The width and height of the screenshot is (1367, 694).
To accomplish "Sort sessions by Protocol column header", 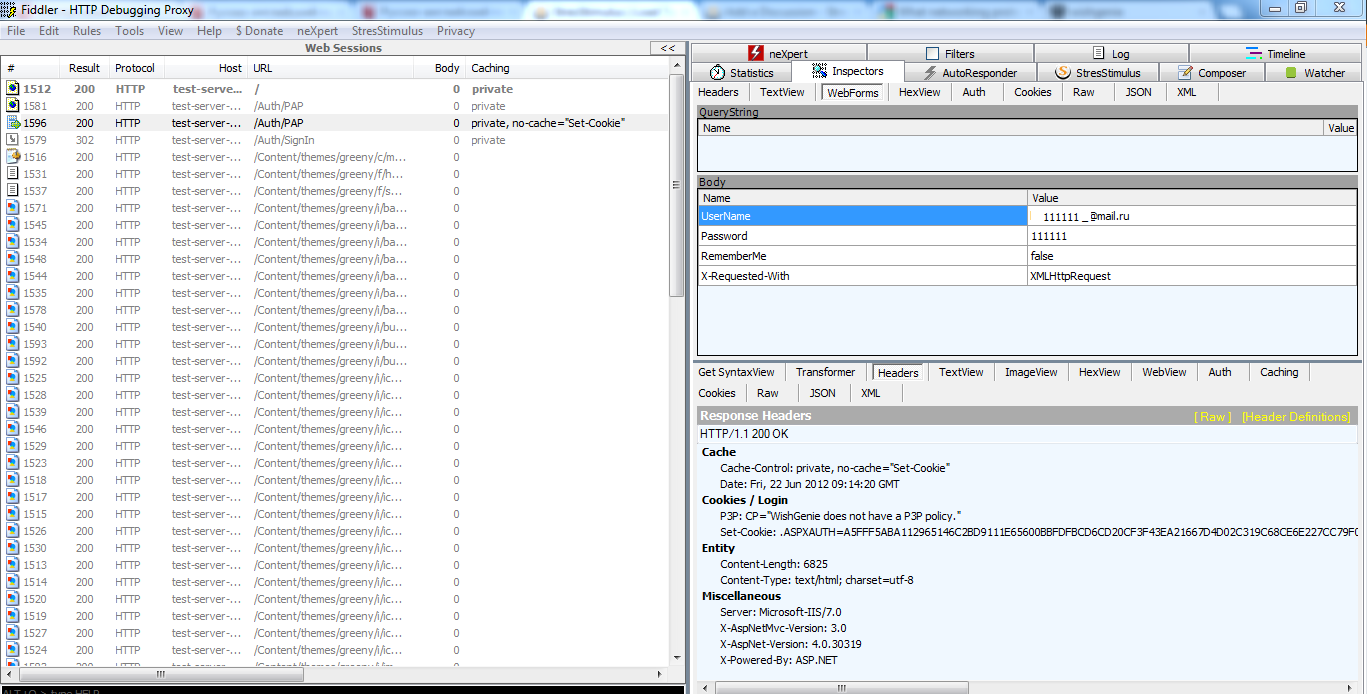I will point(135,68).
